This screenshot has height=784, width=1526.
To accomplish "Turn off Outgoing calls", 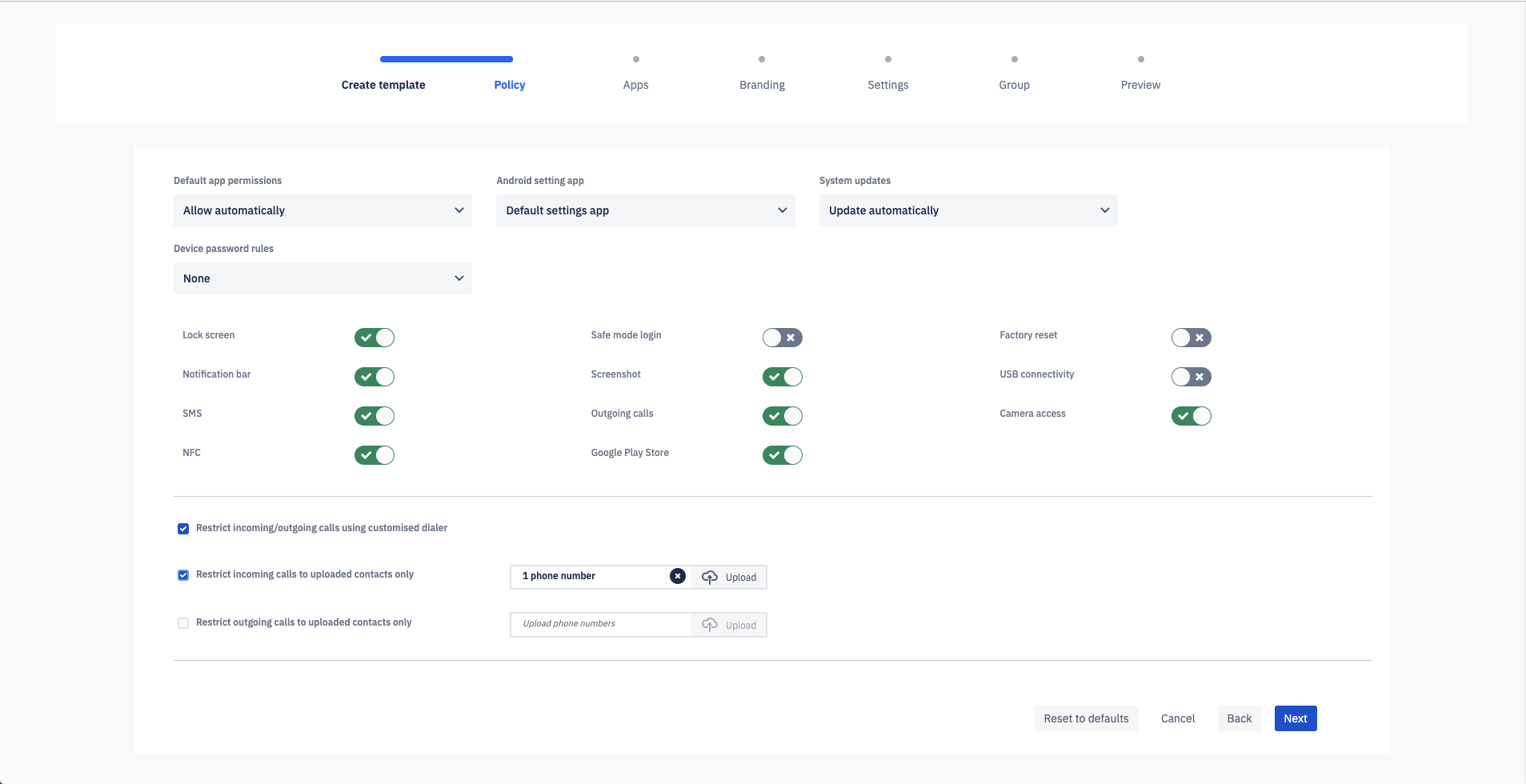I will [x=783, y=416].
